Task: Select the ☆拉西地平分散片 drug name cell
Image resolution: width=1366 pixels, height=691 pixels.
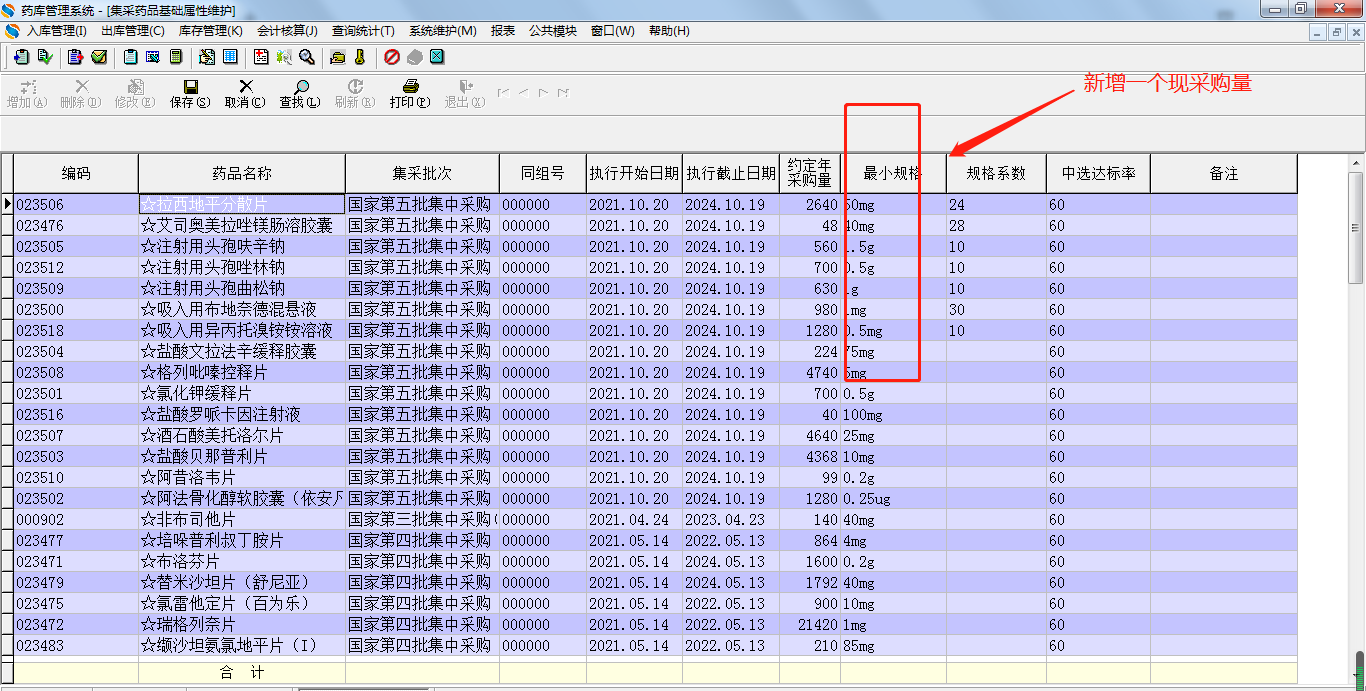Action: (x=242, y=204)
